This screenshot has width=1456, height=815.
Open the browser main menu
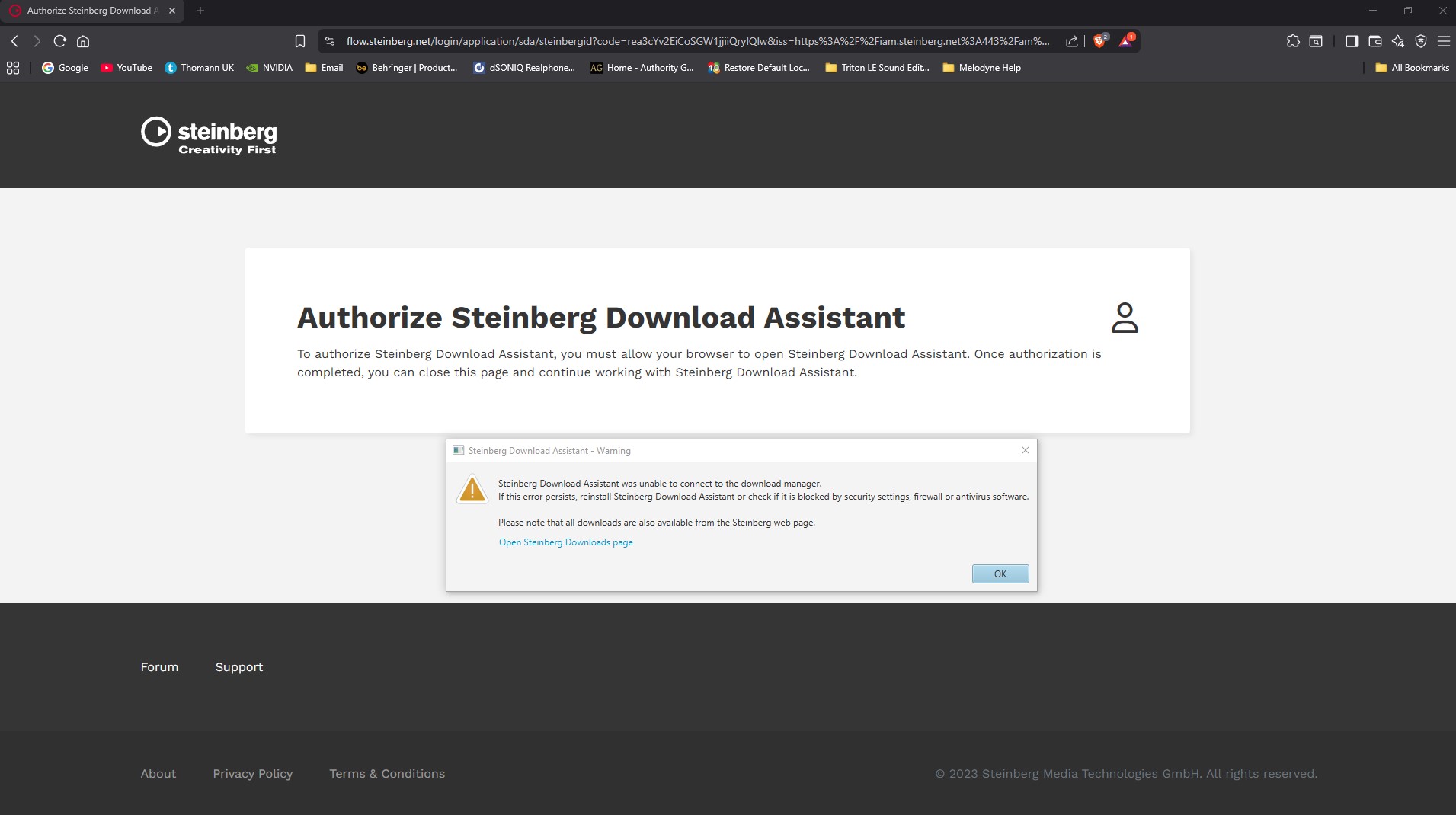click(1444, 41)
